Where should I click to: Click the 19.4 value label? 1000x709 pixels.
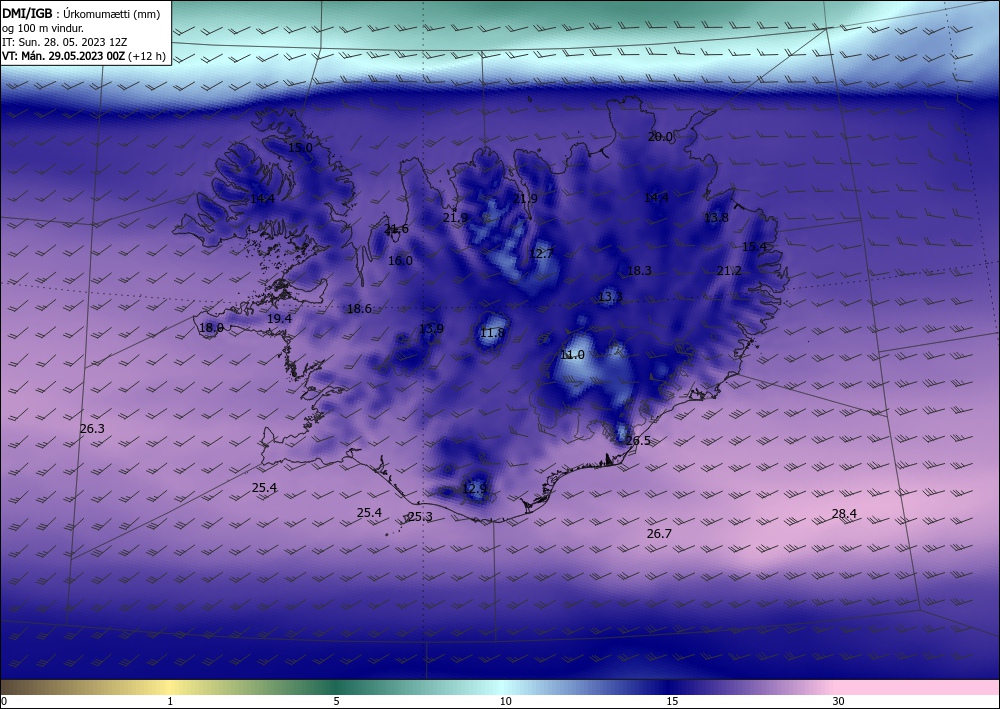click(279, 318)
